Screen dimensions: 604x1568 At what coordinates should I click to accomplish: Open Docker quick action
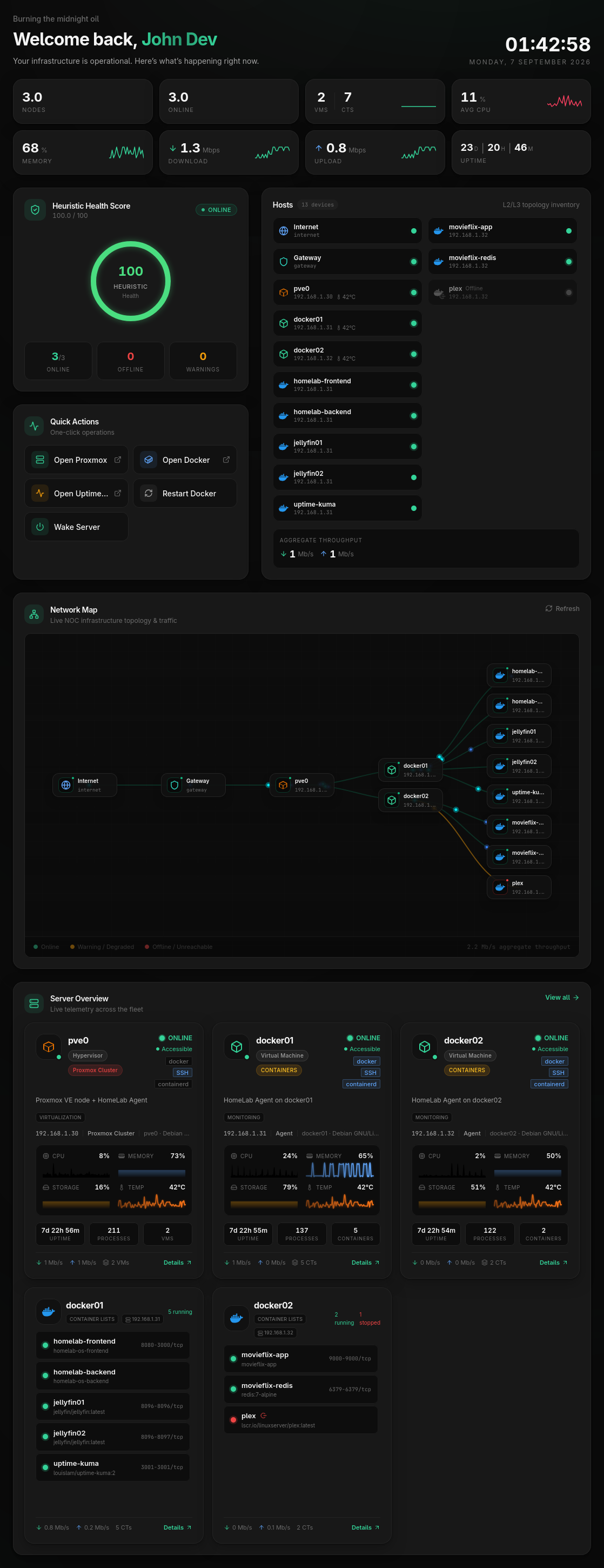pos(185,460)
